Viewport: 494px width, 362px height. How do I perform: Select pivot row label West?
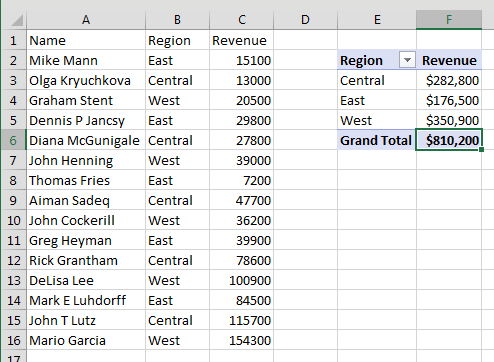click(x=377, y=120)
